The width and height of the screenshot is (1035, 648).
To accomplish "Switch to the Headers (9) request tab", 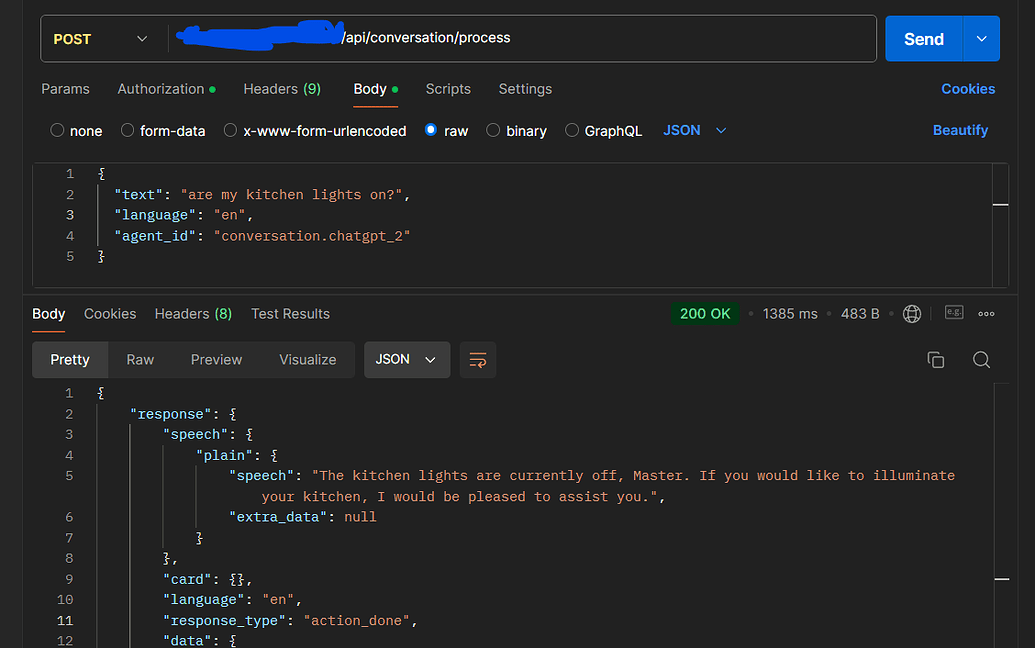I will [x=282, y=89].
